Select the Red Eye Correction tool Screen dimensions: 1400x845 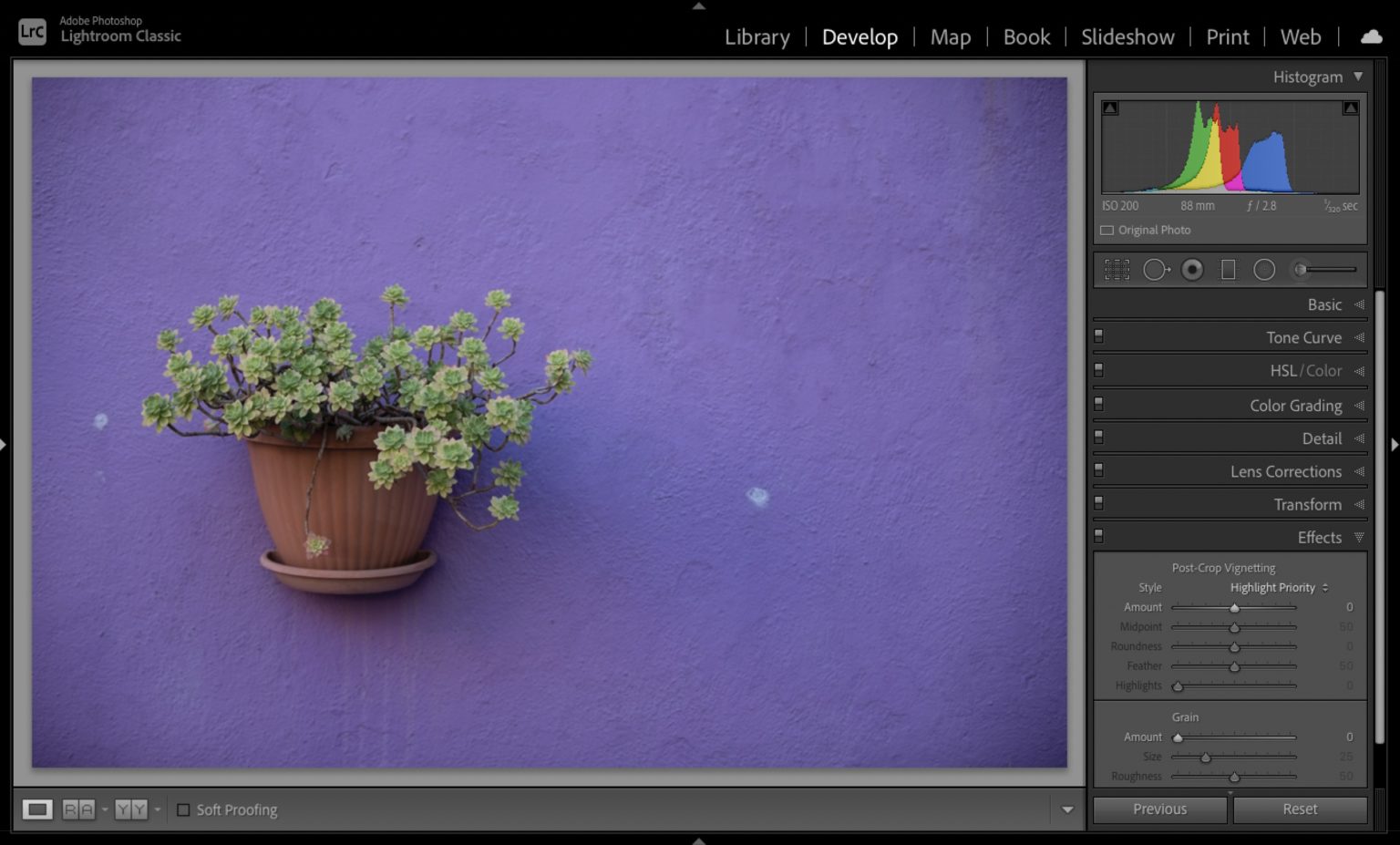click(x=1193, y=269)
